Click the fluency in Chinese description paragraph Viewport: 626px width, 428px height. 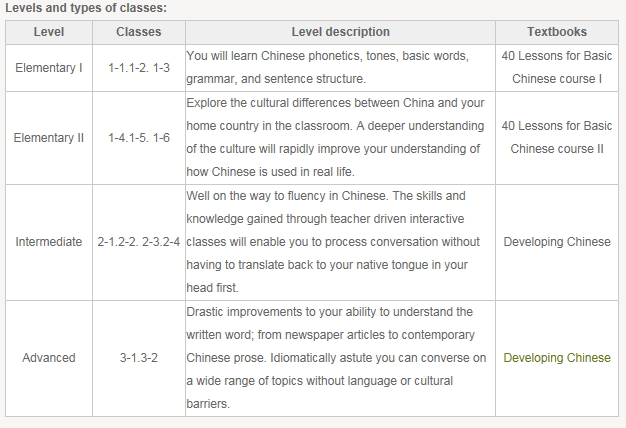coord(333,242)
